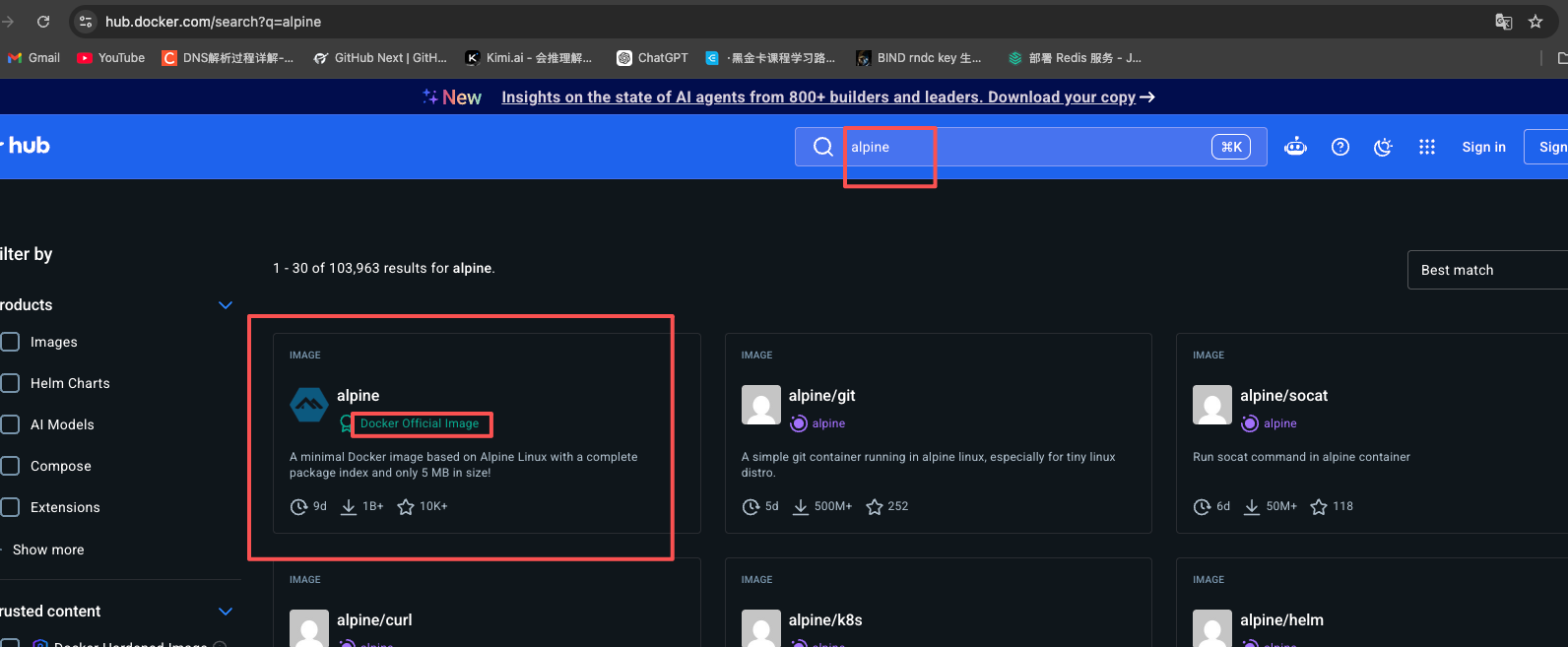The height and width of the screenshot is (647, 1568).
Task: Bookmark this page with the star icon
Action: [x=1535, y=22]
